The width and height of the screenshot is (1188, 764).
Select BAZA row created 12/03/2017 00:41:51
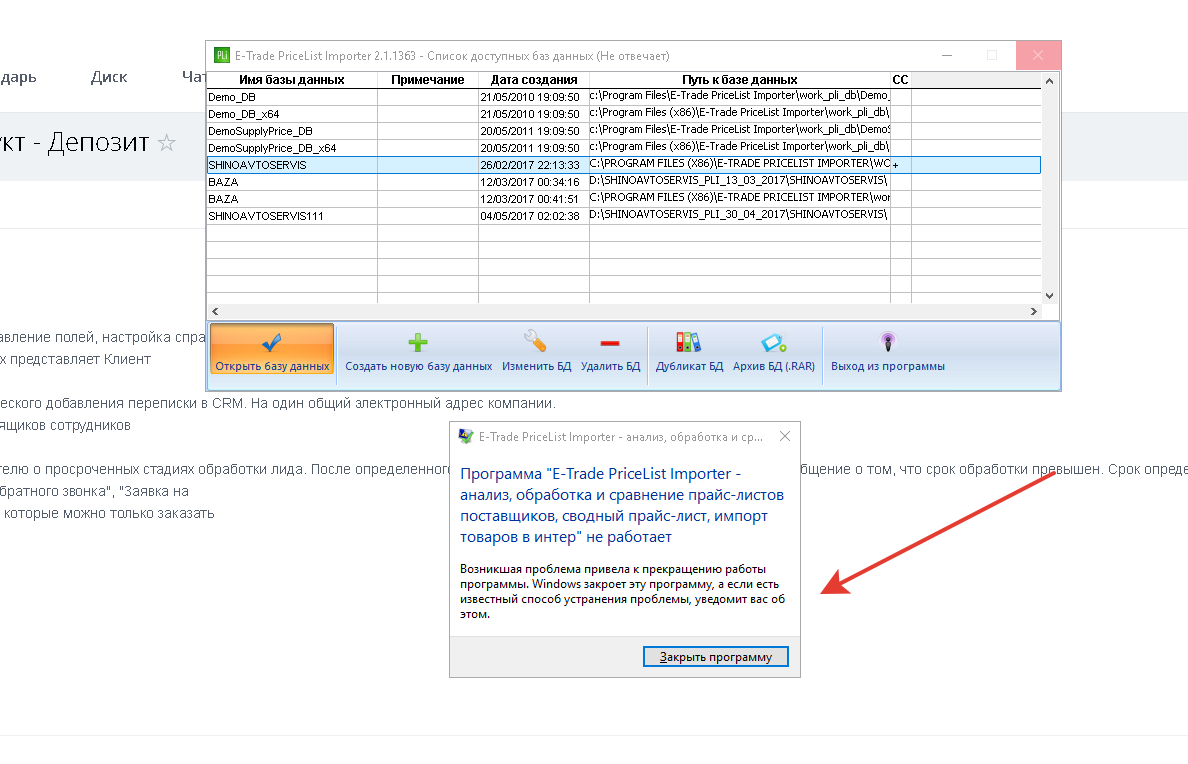pyautogui.click(x=624, y=199)
